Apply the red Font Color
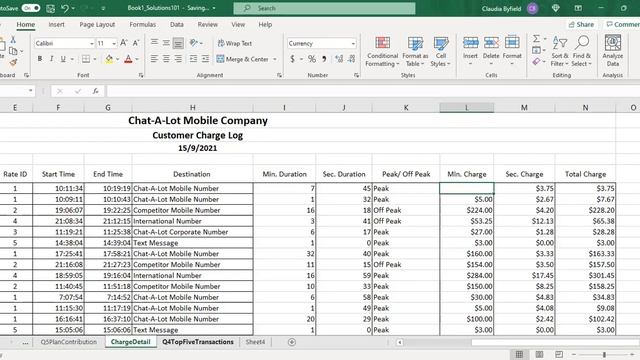640x360 pixels. point(128,59)
